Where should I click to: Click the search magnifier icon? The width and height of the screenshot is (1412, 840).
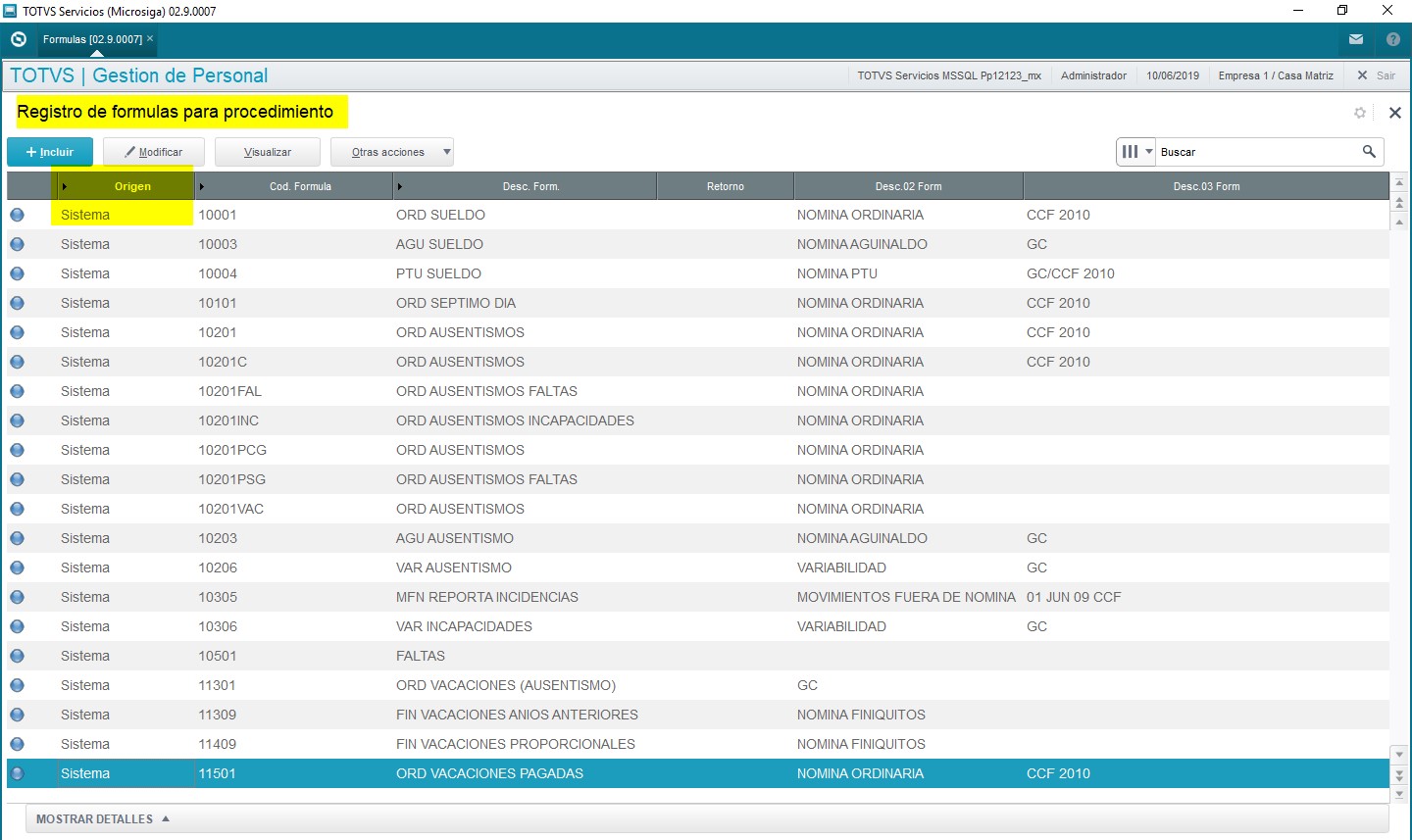(1369, 152)
